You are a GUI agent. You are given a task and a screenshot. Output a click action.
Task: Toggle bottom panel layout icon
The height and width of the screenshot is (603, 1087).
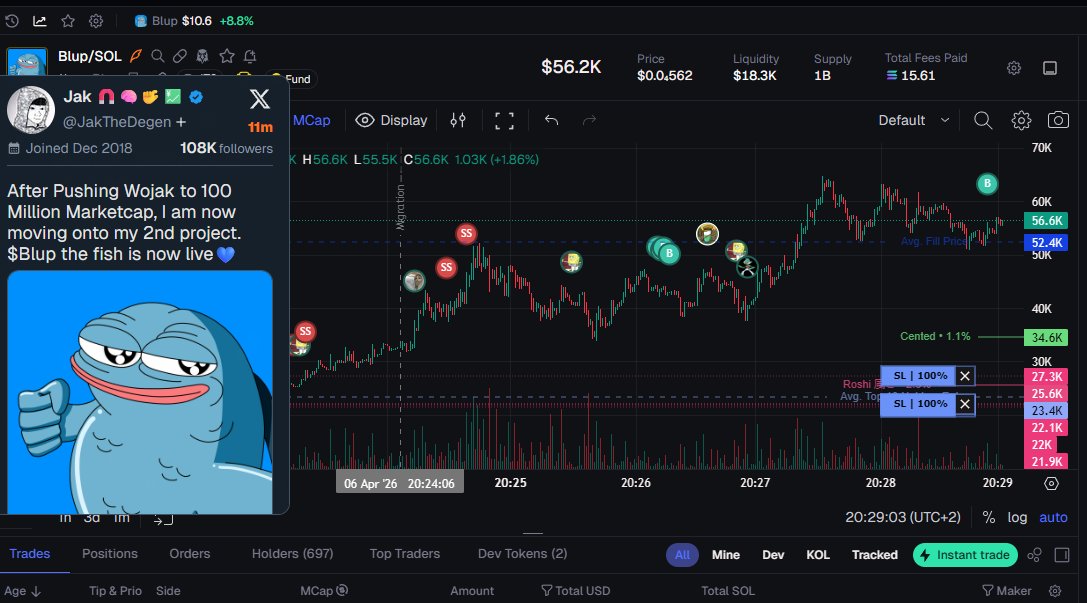(1050, 67)
